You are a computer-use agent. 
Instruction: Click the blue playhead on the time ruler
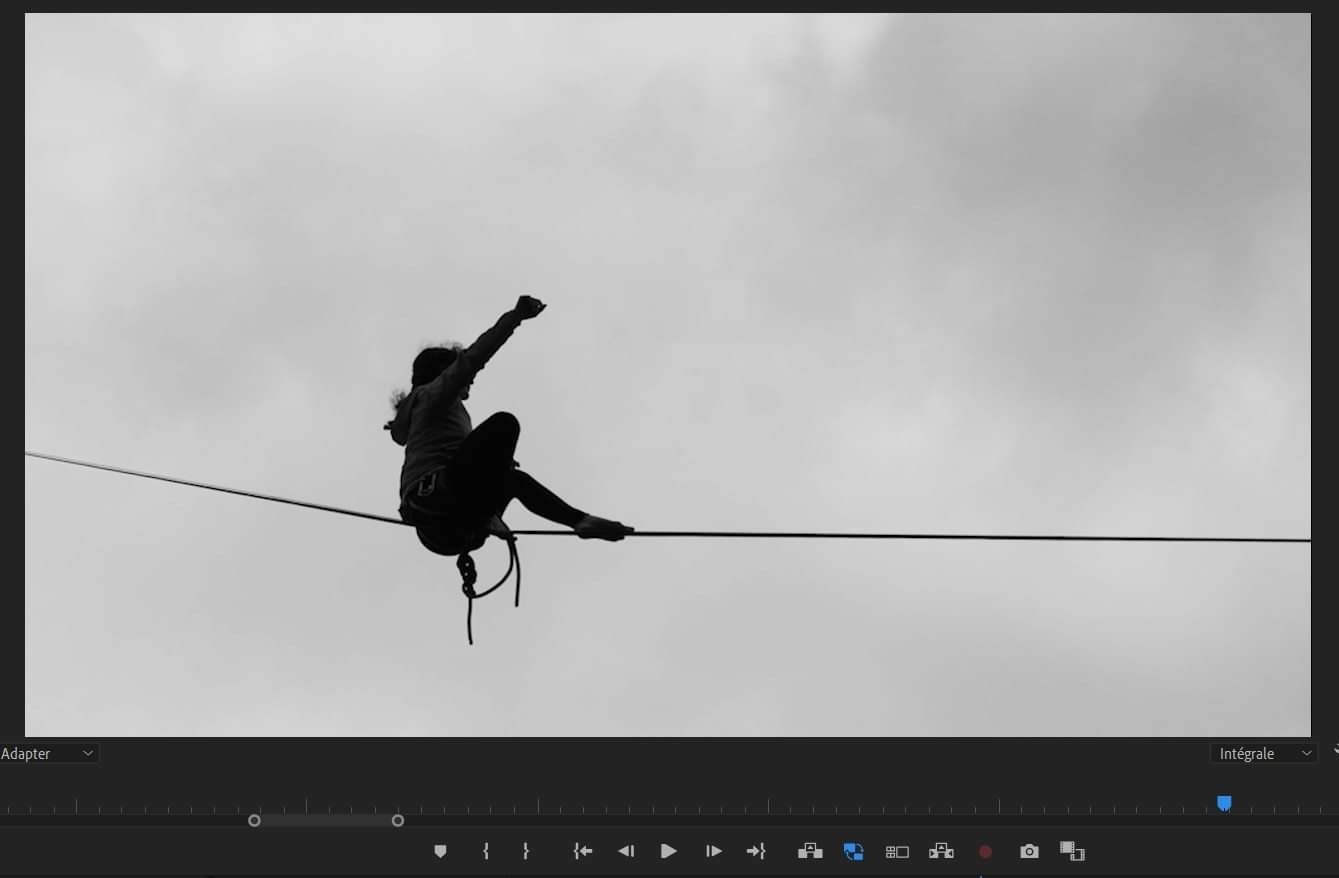1224,803
